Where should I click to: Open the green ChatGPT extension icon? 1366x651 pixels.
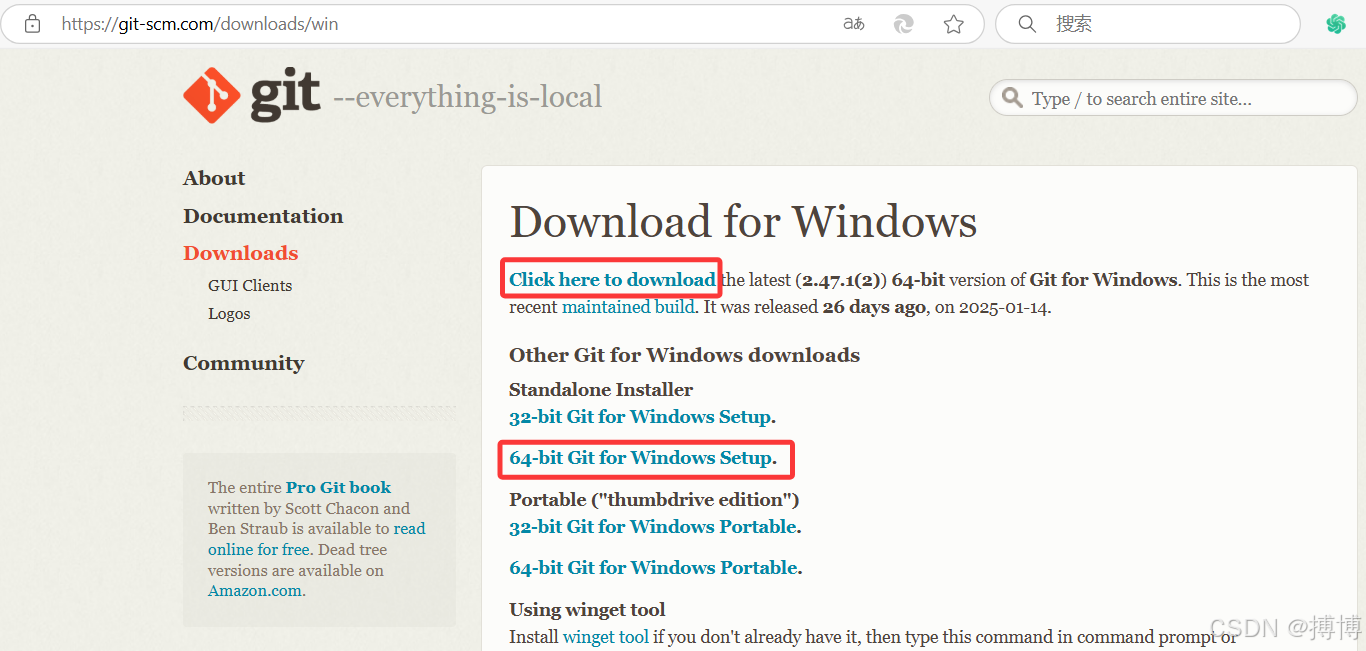(1336, 24)
